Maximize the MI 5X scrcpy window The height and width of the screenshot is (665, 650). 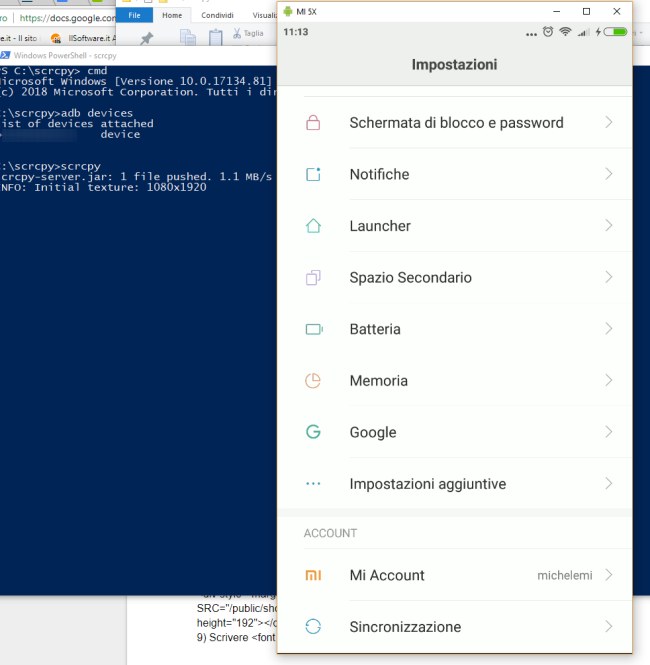point(586,11)
